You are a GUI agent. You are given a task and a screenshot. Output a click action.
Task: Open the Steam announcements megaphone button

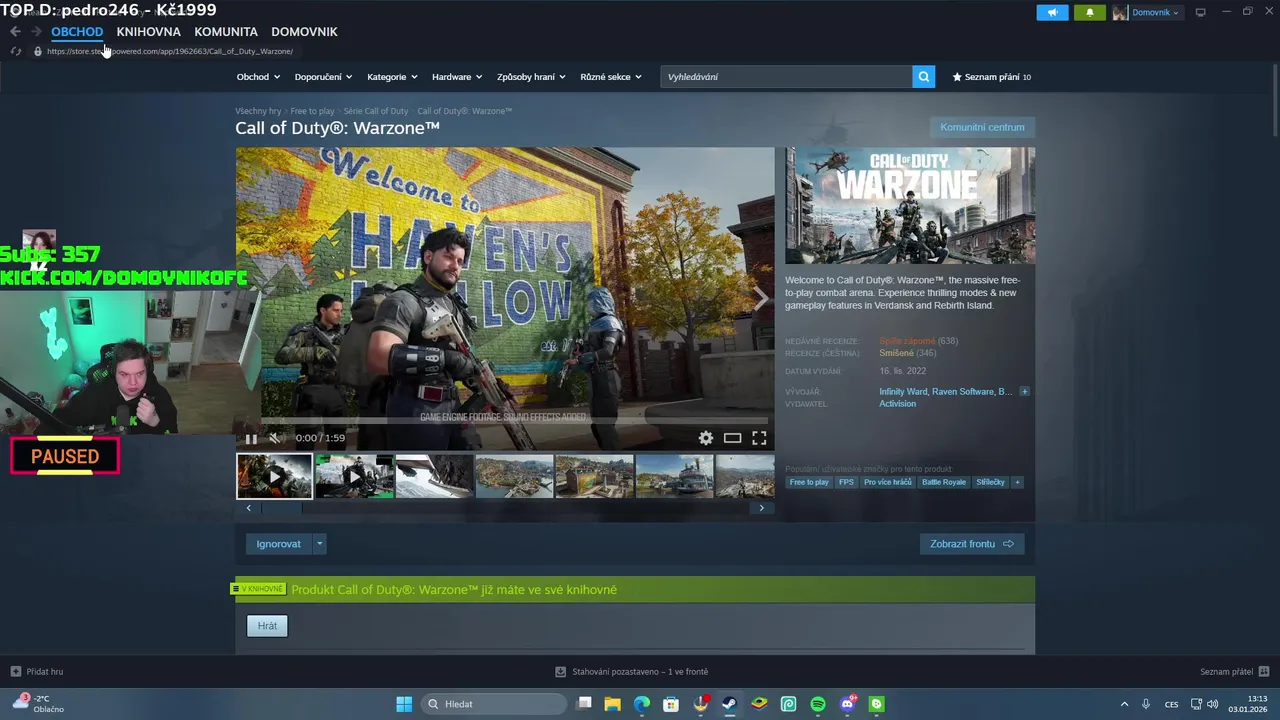(1052, 12)
